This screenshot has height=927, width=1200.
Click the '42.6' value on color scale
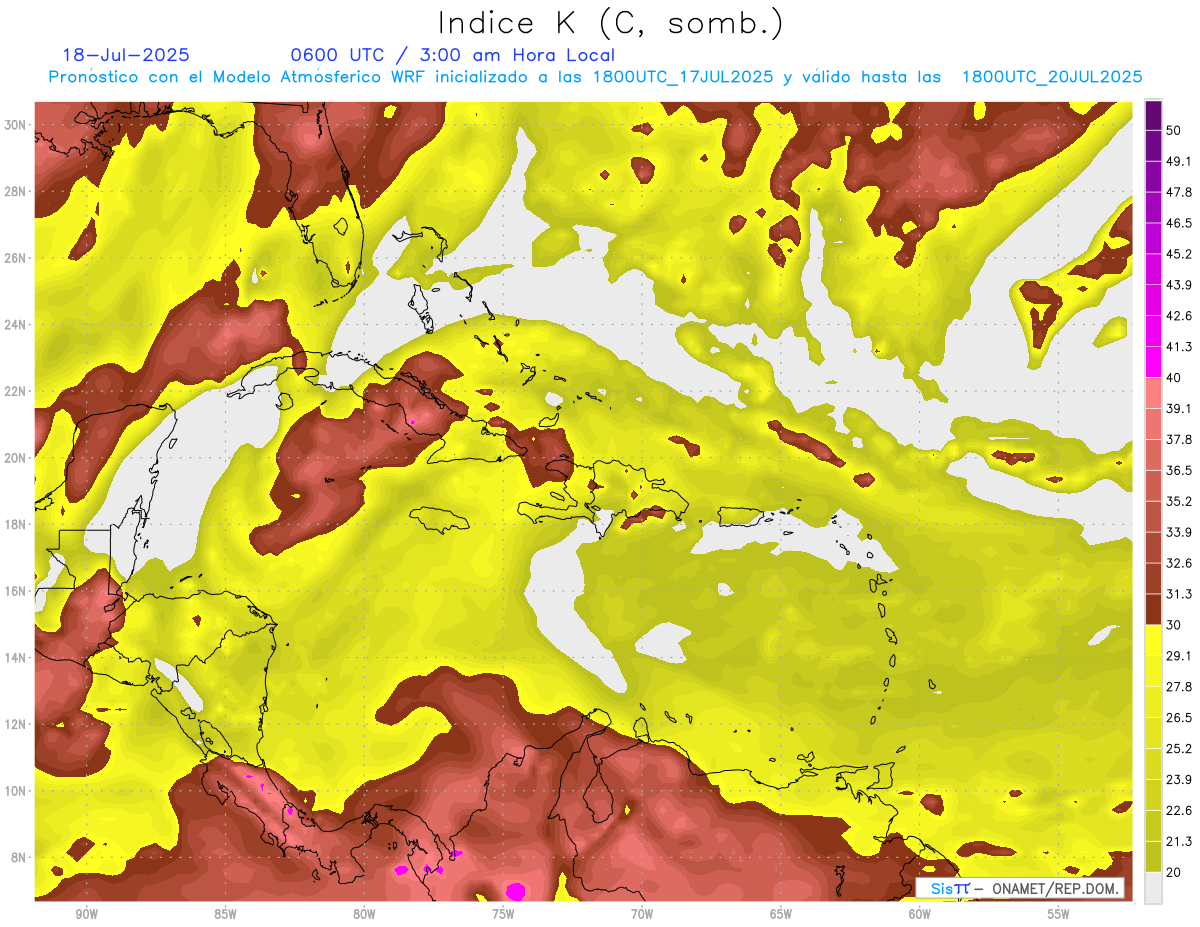pos(1179,316)
